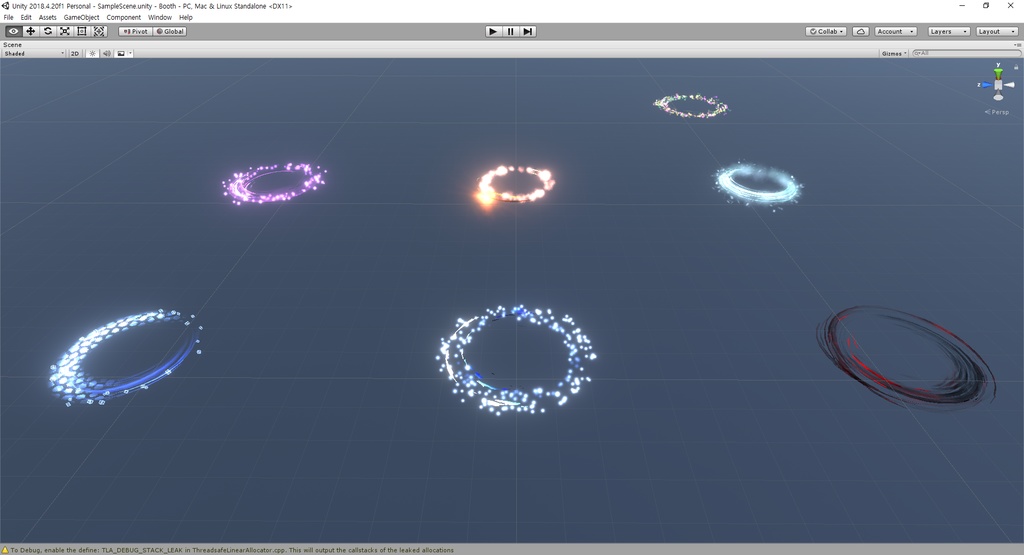Click the green Y axis gizmo cone
This screenshot has height=555, width=1024.
998,72
